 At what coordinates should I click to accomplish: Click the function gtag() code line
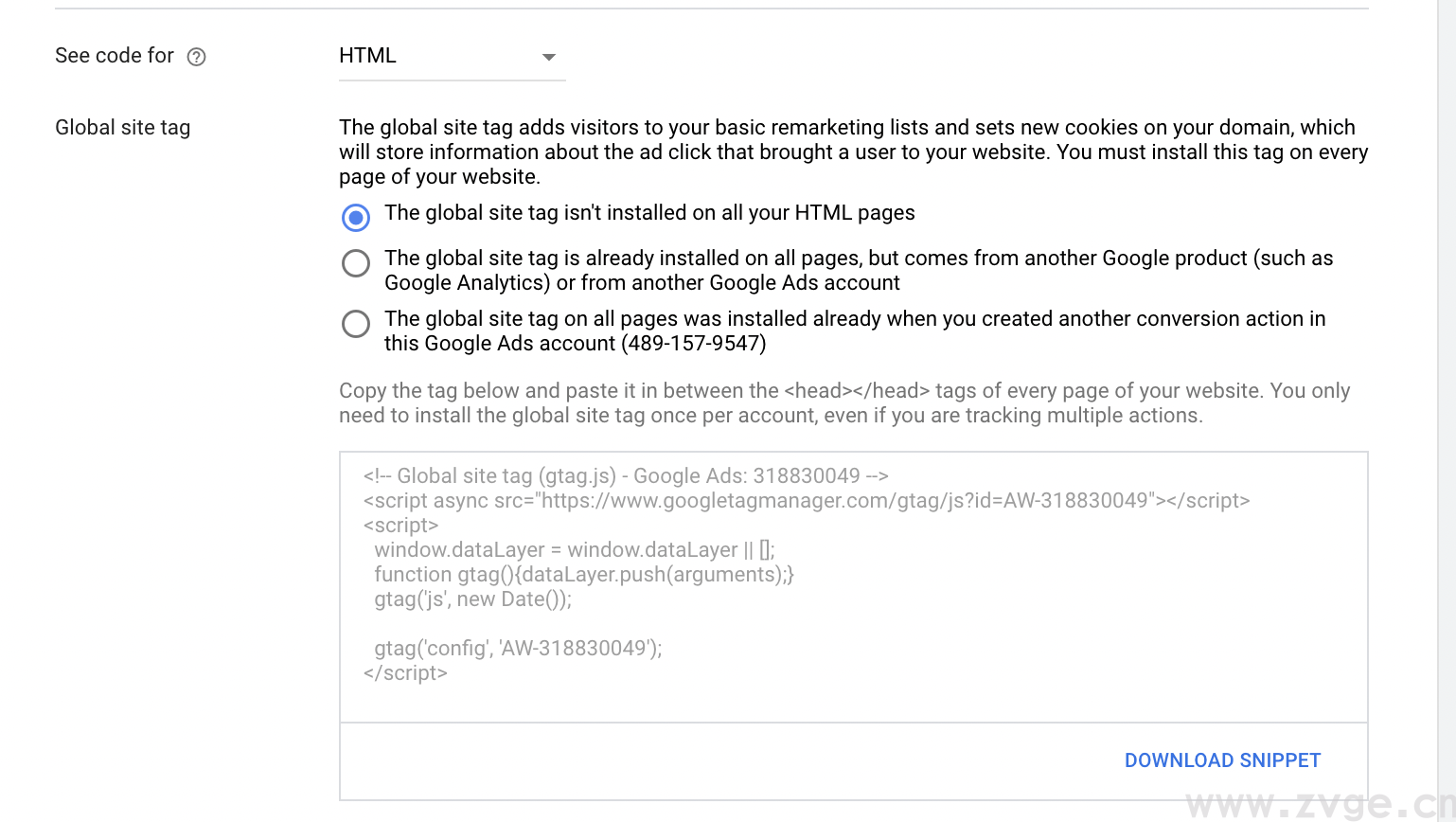(583, 575)
